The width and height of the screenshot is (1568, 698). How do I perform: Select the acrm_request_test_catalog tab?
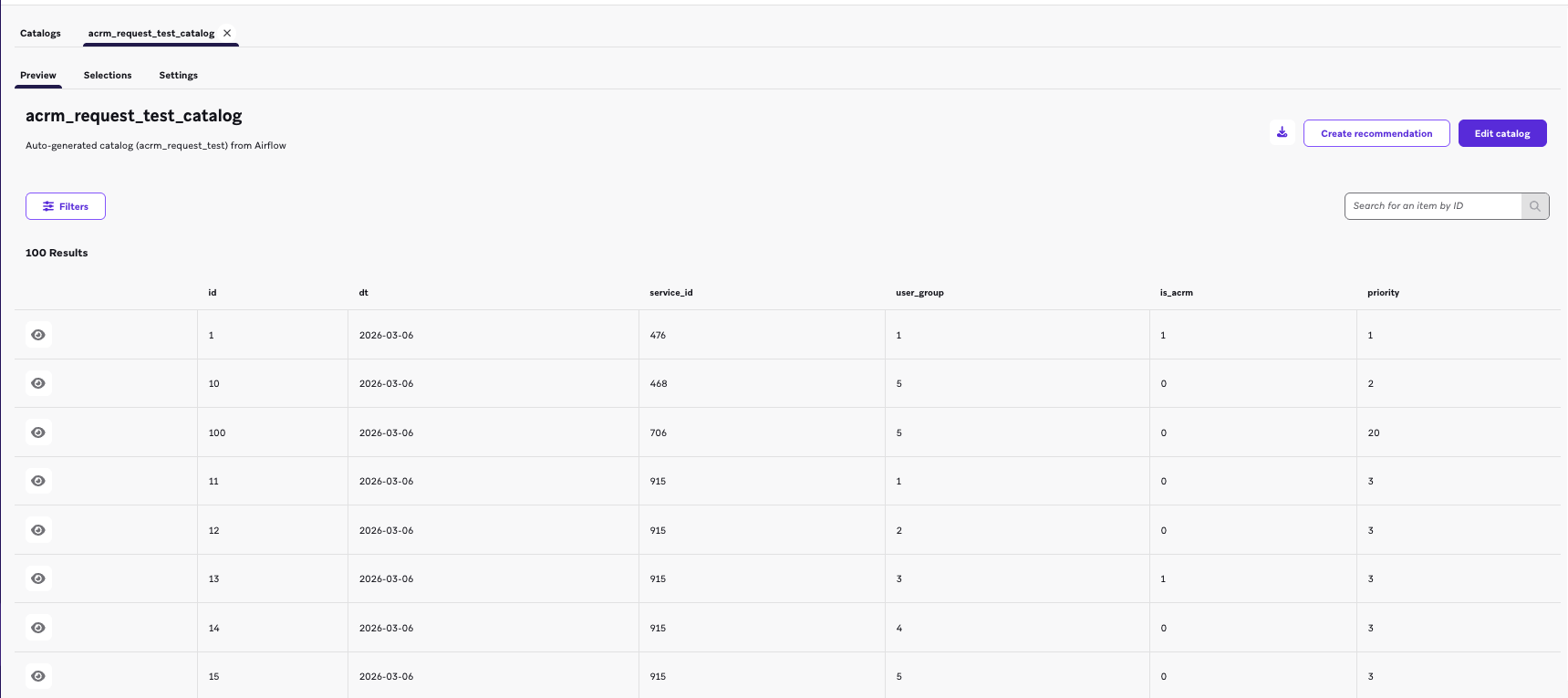(x=151, y=33)
